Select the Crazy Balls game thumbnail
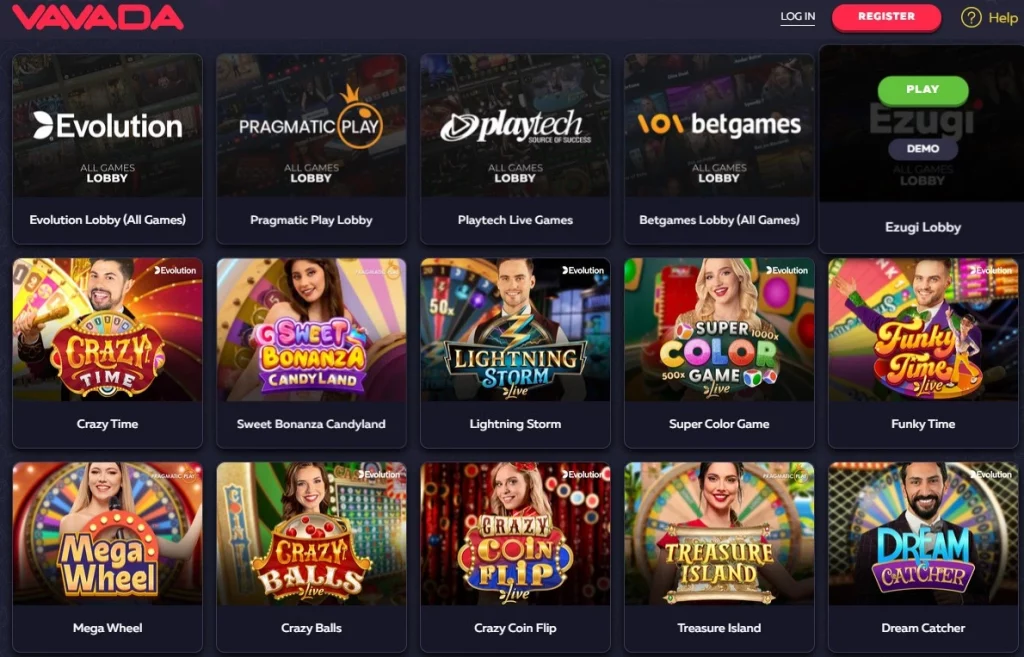 [x=311, y=534]
